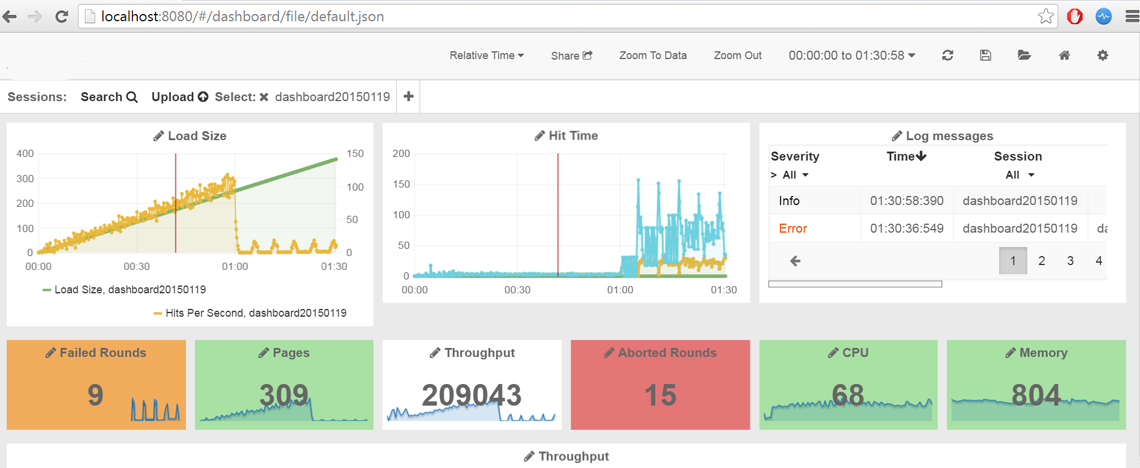Edit the small Throughput stat panel title

pyautogui.click(x=472, y=353)
